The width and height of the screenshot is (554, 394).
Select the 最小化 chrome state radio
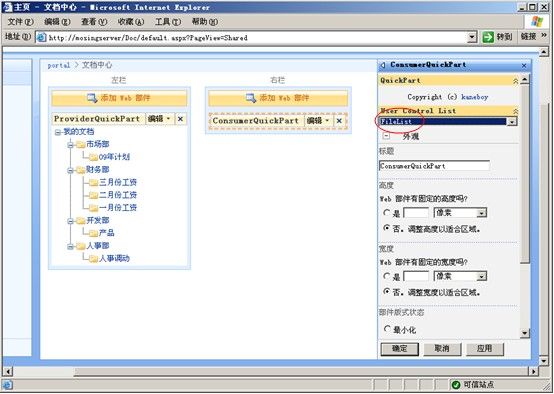(387, 329)
